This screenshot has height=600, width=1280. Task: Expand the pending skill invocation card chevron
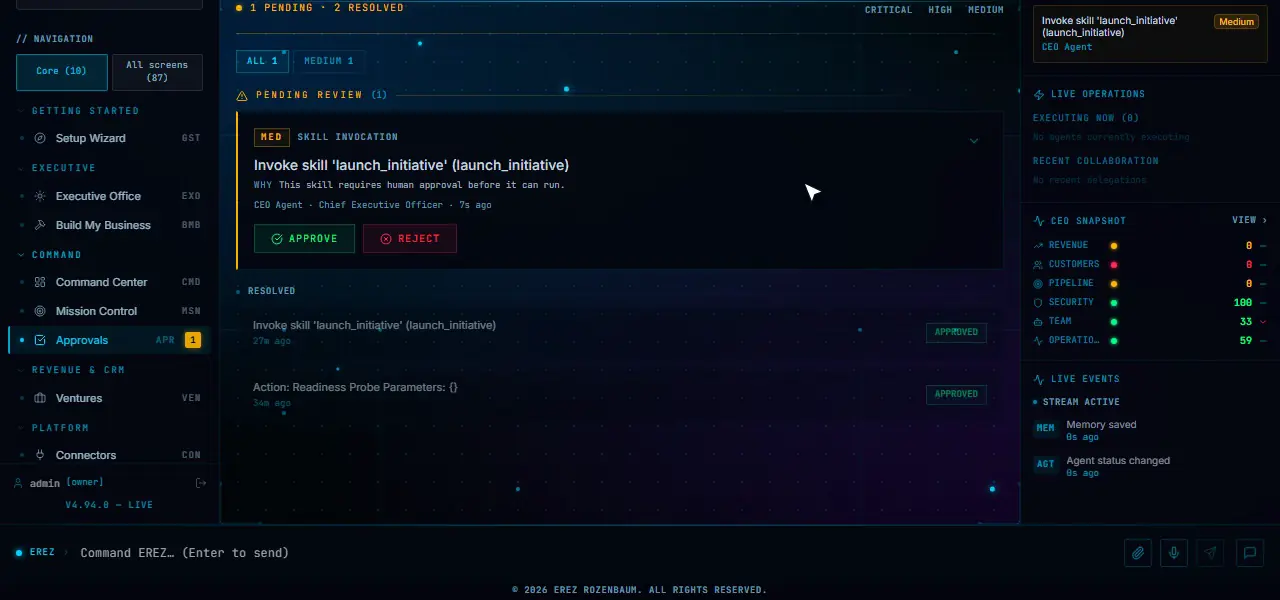tap(974, 141)
